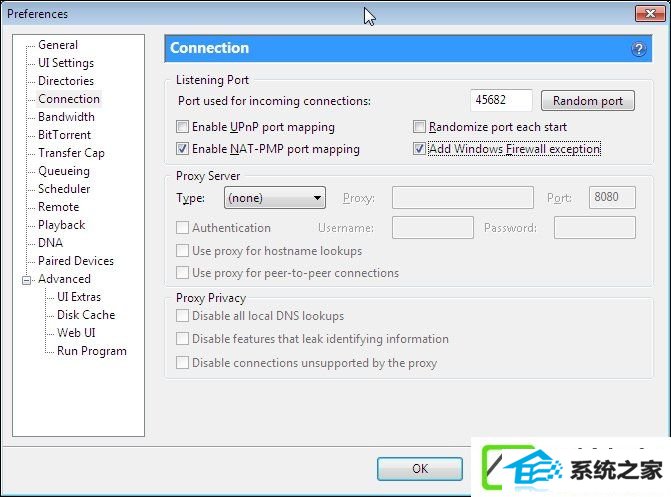Open Bandwidth preferences

pos(66,117)
